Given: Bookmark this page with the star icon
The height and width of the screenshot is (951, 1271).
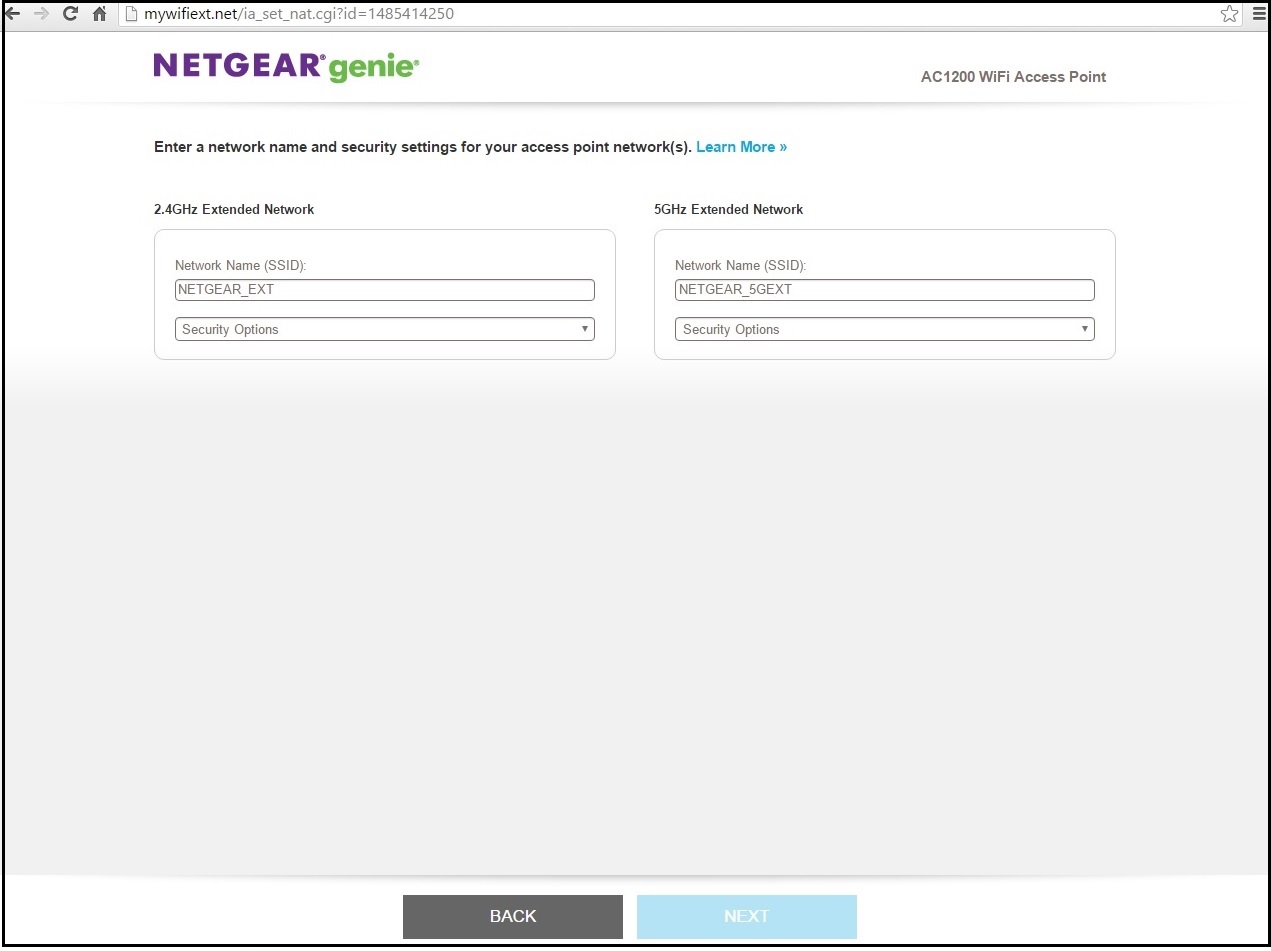Looking at the screenshot, I should click(1229, 14).
